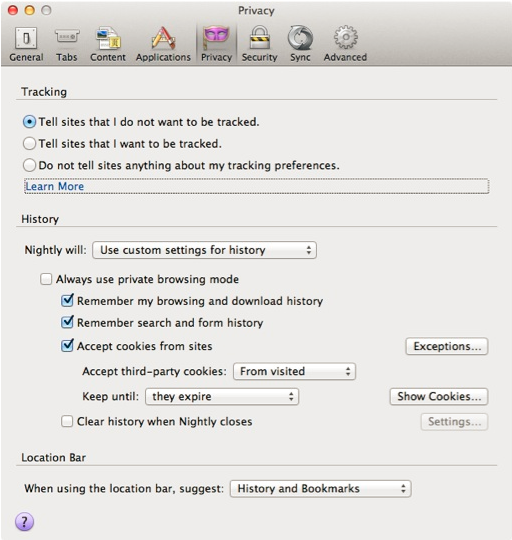Open the General preferences pane
512x540 pixels.
click(26, 44)
